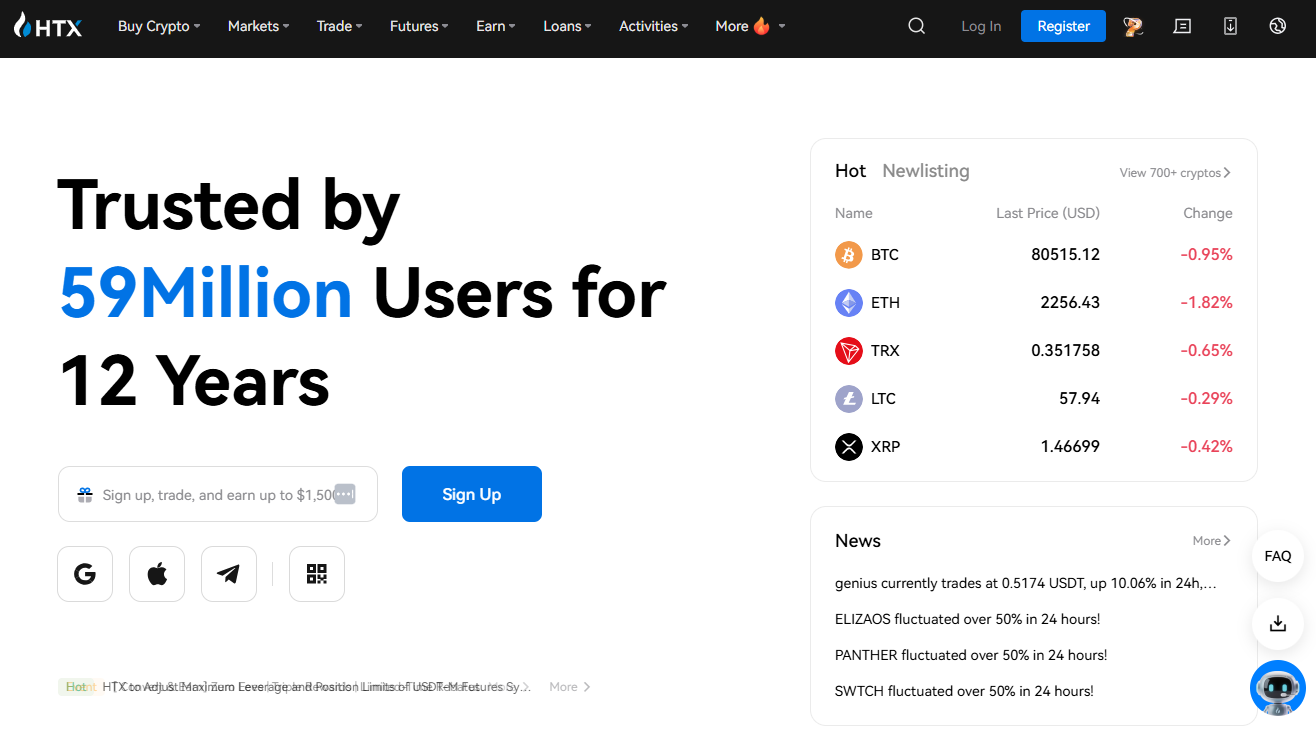Focus the sign-up email input field

click(218, 494)
